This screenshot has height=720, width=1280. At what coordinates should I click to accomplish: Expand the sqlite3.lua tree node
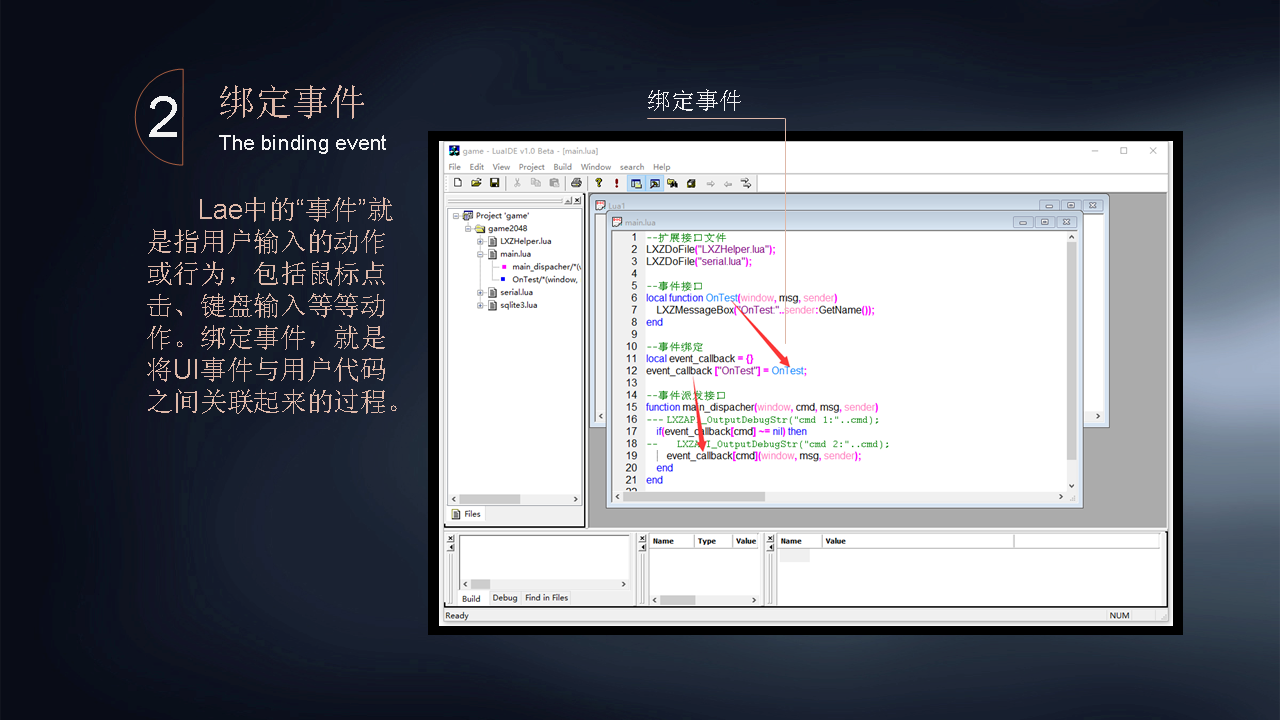[480, 305]
